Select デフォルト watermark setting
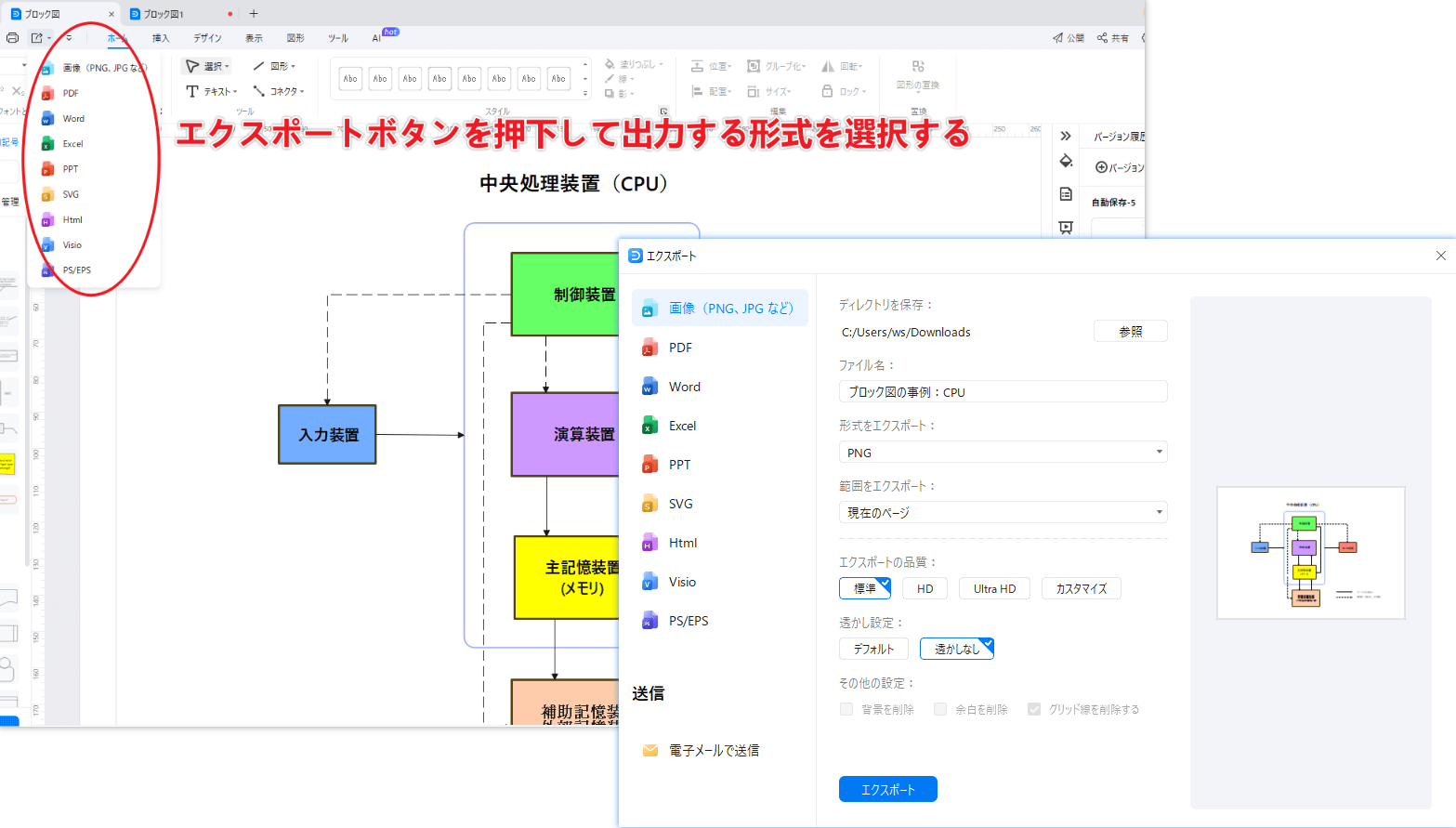 coord(873,649)
